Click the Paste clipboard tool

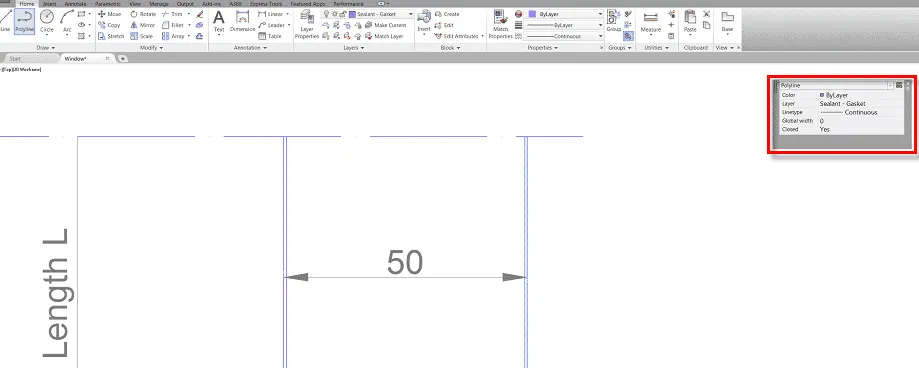690,22
